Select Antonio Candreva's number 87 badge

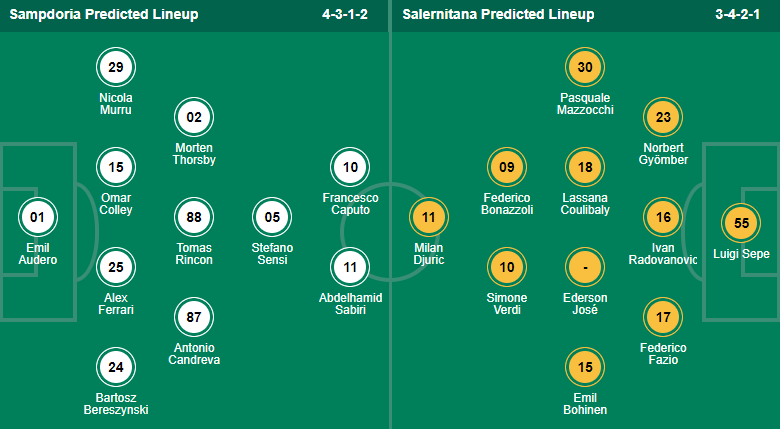(x=194, y=316)
